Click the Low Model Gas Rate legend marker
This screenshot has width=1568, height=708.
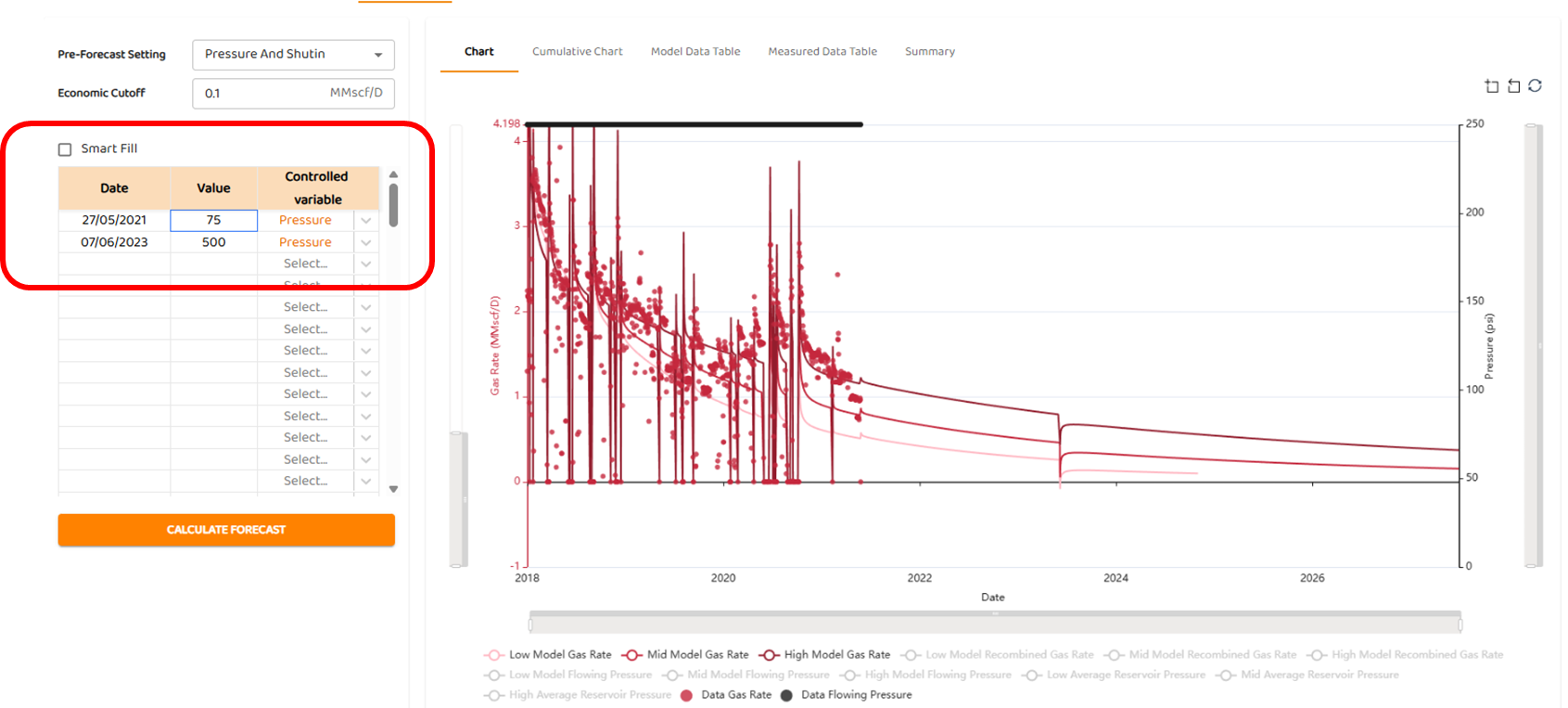point(493,655)
